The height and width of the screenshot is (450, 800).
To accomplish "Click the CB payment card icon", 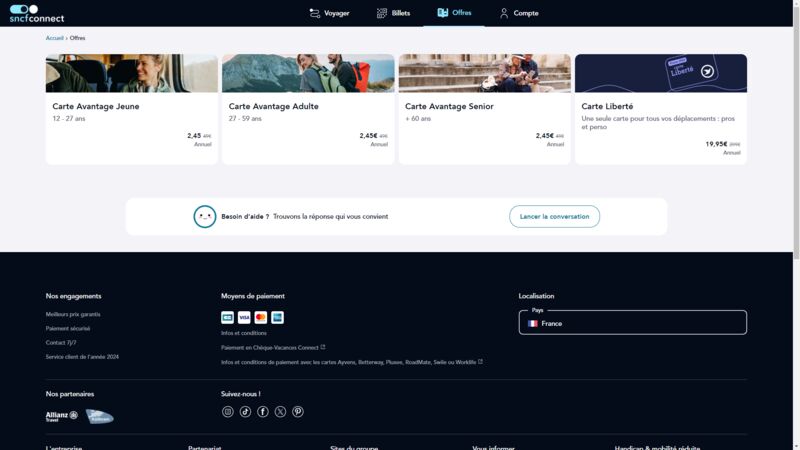I will [x=228, y=317].
